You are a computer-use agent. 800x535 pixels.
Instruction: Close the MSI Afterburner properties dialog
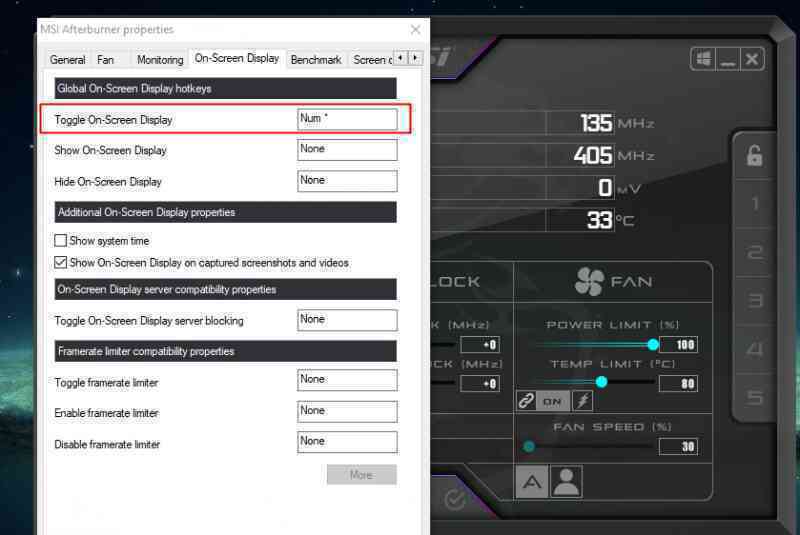(x=415, y=30)
